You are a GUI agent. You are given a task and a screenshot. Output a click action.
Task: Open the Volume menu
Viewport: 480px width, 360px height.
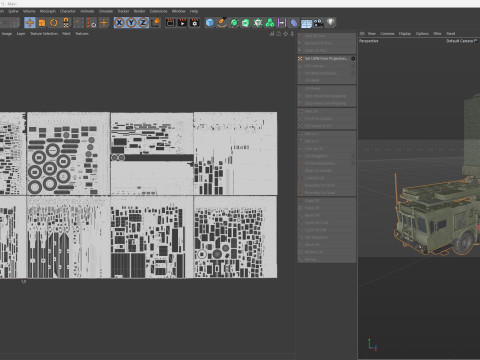29,11
